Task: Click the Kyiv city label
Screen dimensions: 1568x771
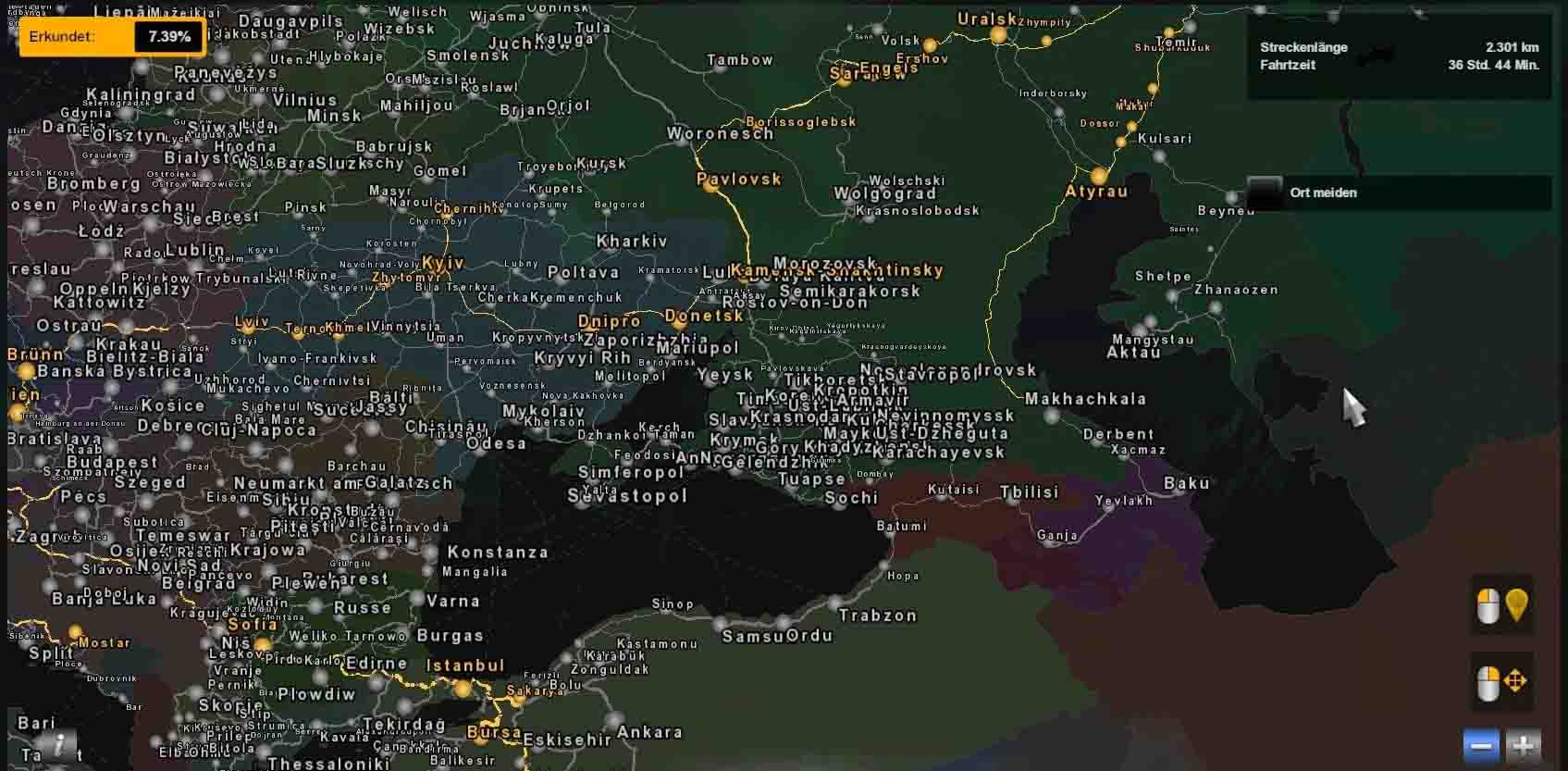Action: pyautogui.click(x=443, y=264)
